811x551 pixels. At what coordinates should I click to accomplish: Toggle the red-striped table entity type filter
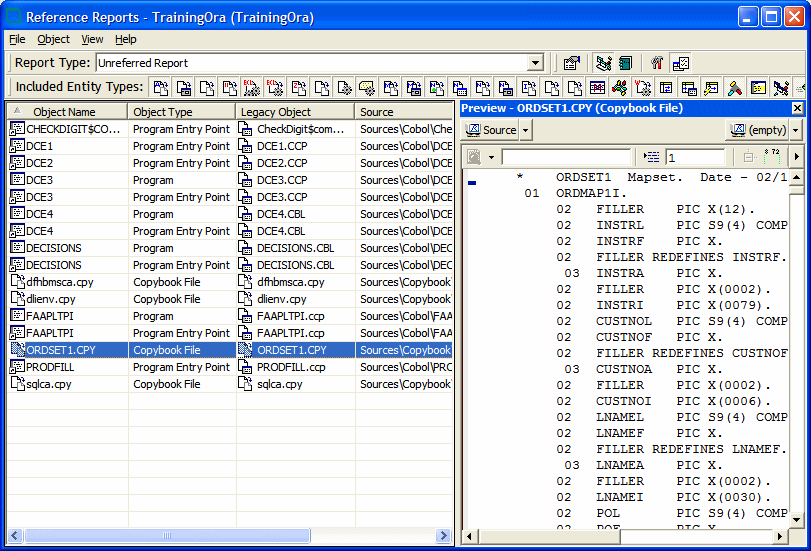pyautogui.click(x=597, y=88)
